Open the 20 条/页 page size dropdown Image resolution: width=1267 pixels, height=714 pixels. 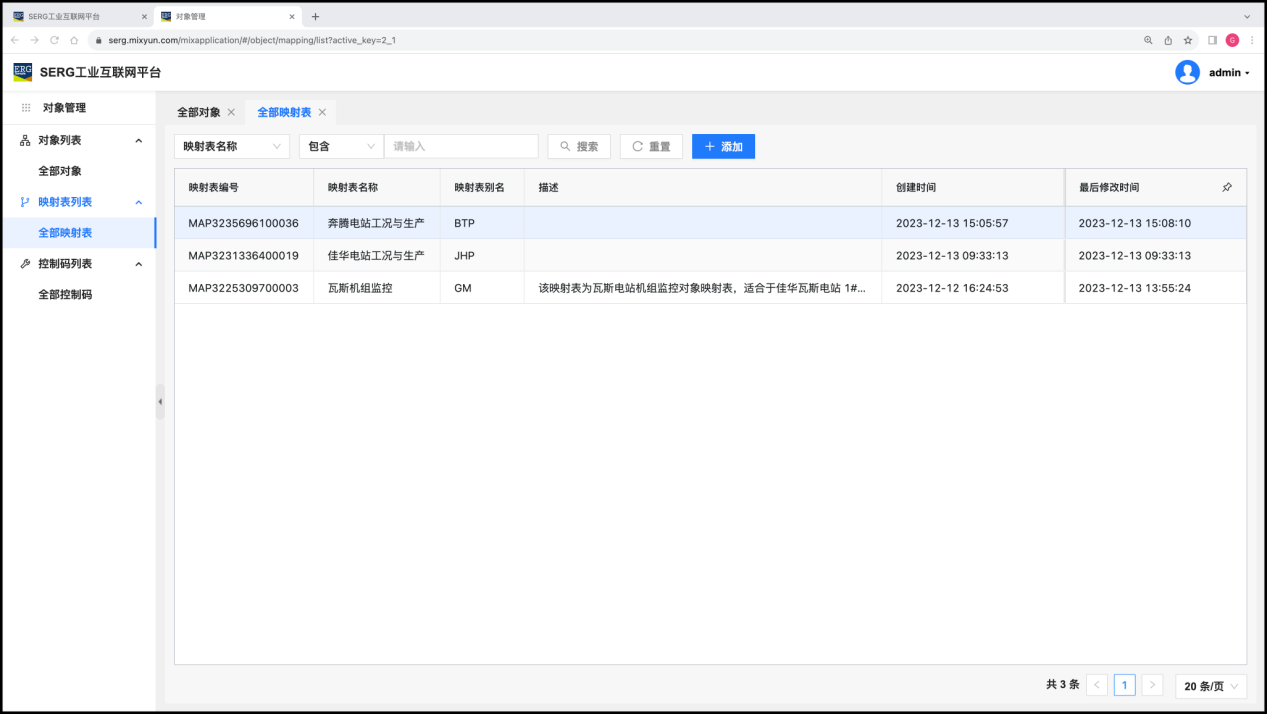(x=1211, y=685)
